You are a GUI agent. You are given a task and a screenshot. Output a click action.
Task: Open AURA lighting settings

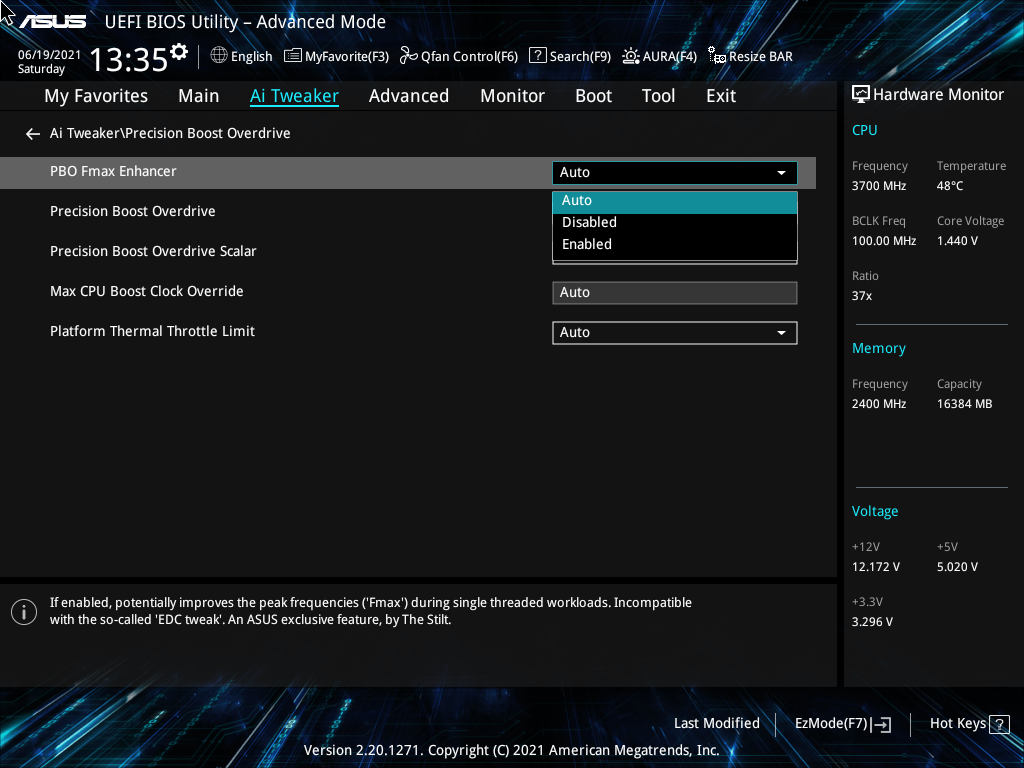click(x=659, y=56)
